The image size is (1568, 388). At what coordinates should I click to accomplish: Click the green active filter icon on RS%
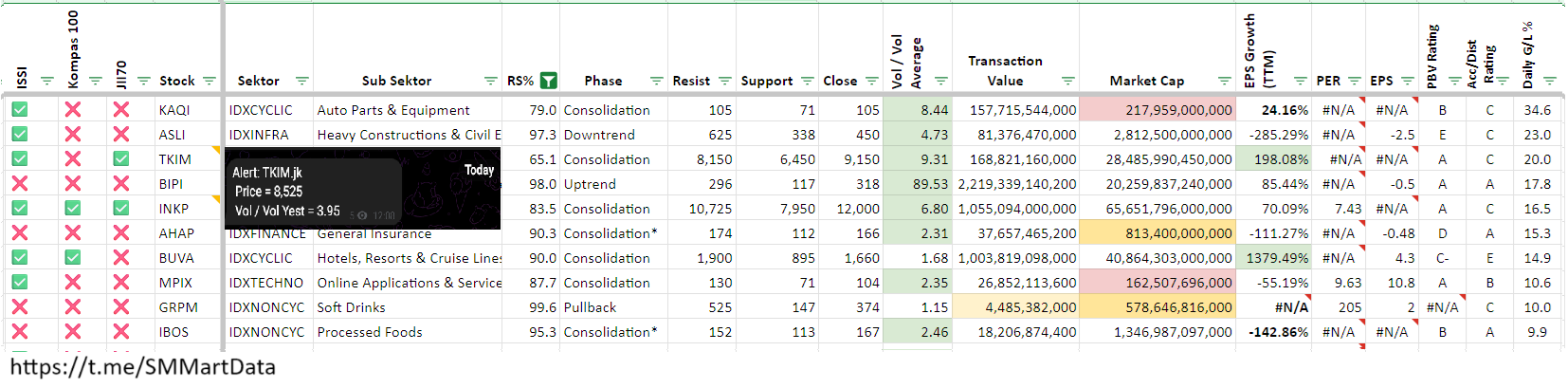(548, 81)
